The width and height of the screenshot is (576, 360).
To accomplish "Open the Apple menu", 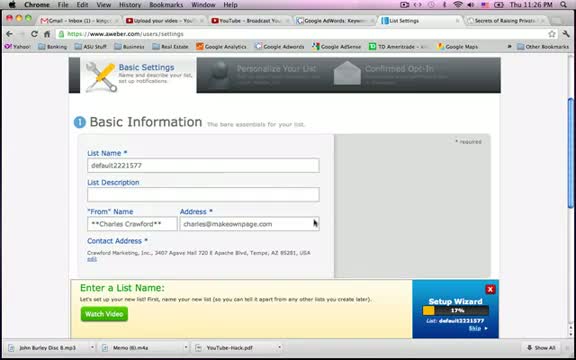I will click(x=12, y=5).
